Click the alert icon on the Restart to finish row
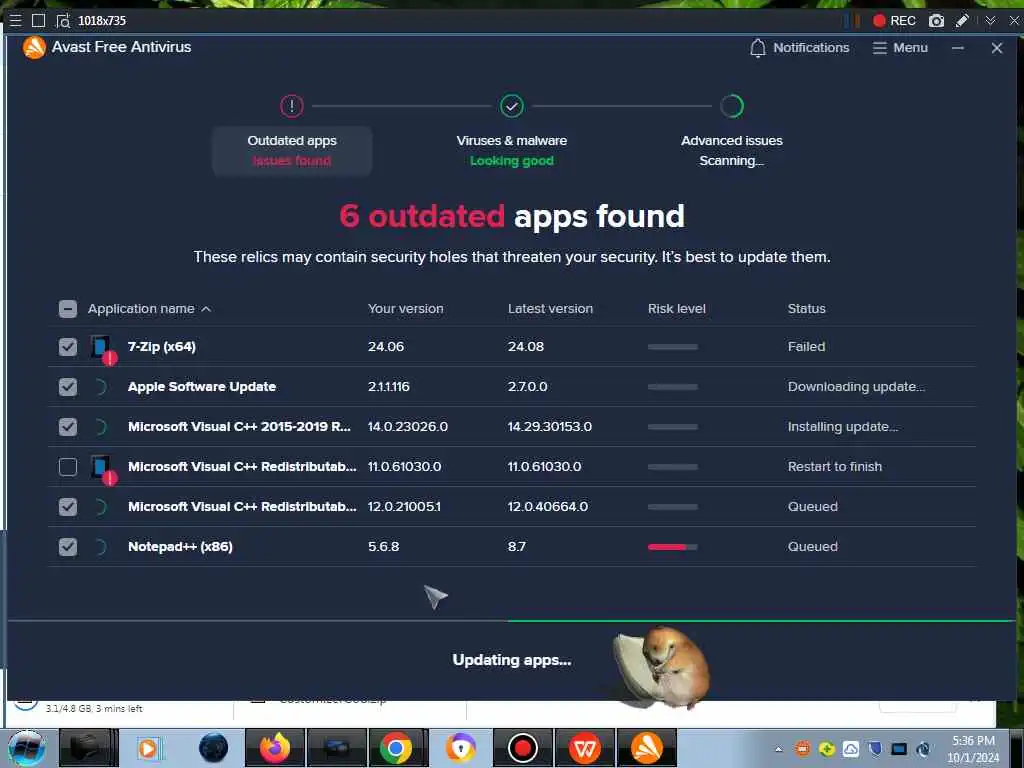 coord(103,469)
